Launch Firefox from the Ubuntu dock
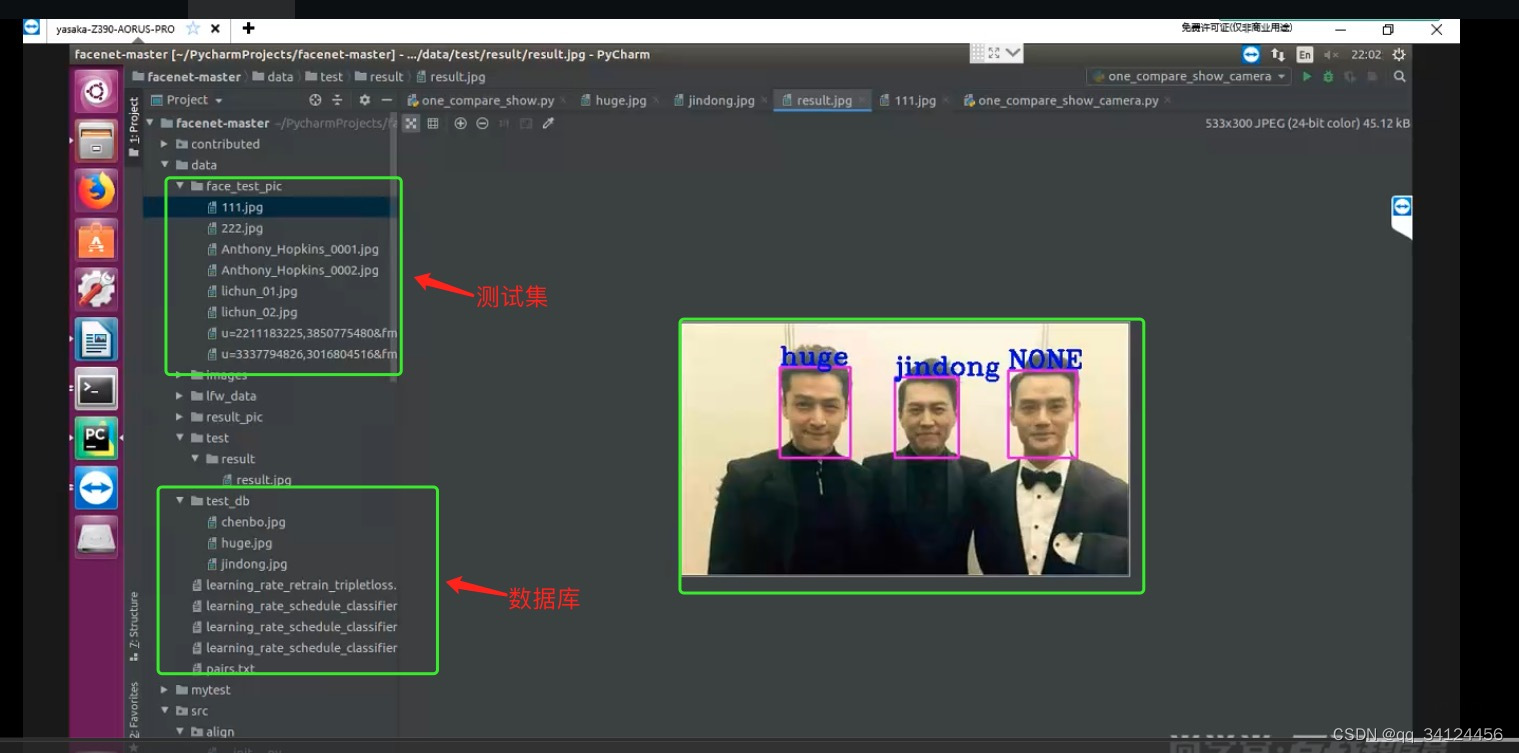 coord(96,190)
